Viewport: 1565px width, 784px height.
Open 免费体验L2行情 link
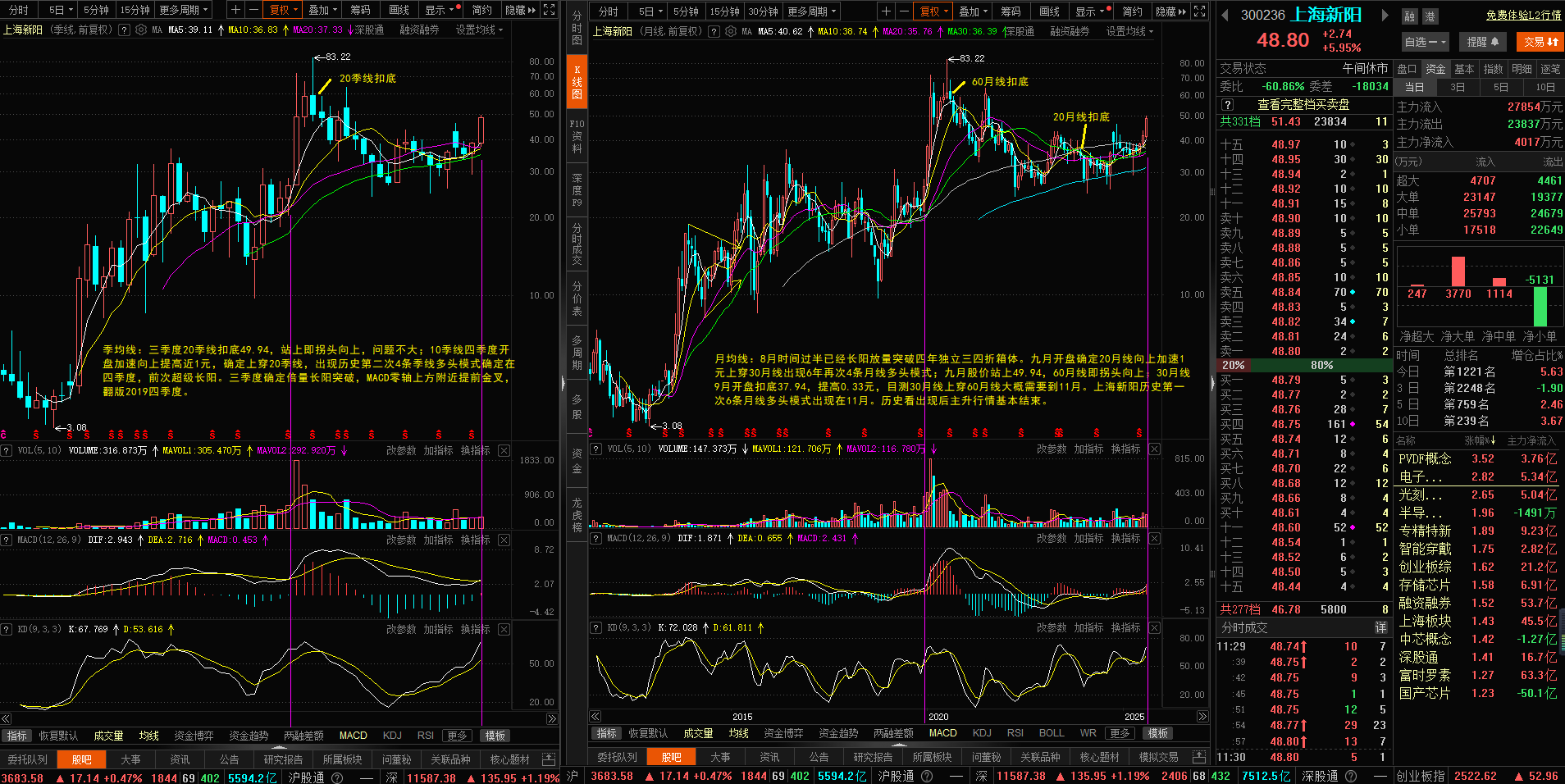point(1523,15)
